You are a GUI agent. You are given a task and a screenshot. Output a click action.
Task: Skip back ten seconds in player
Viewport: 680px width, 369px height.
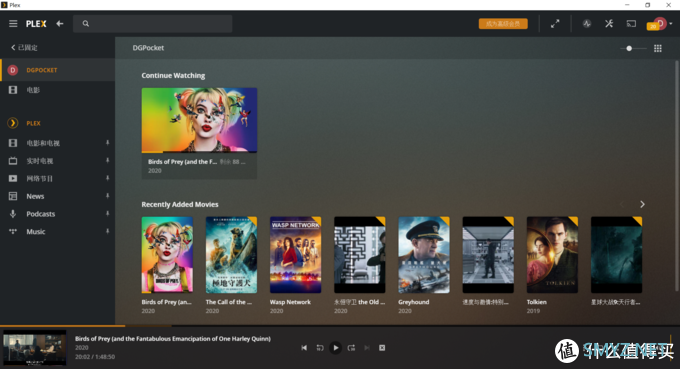(320, 348)
